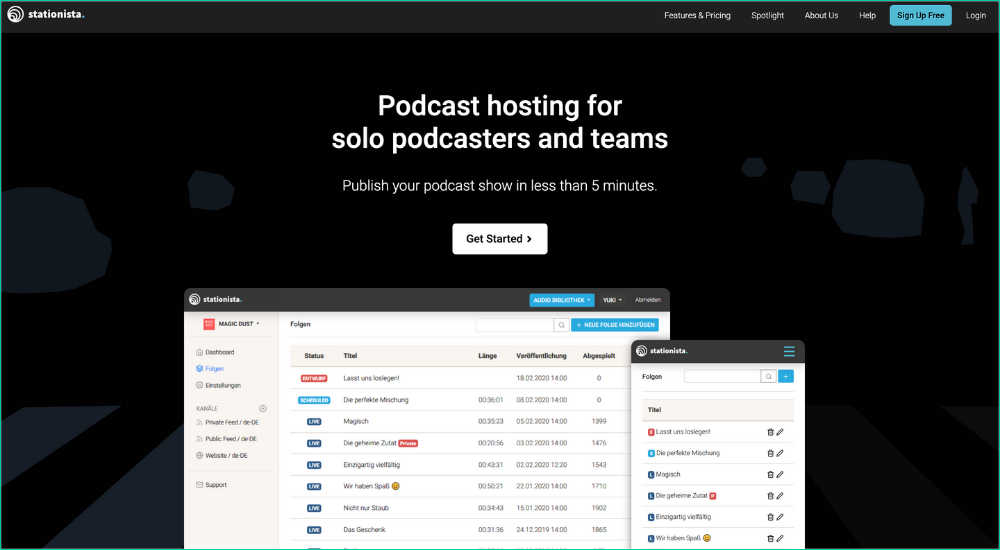Open the hamburger menu in the mobile preview
This screenshot has width=1000, height=550.
coord(789,352)
